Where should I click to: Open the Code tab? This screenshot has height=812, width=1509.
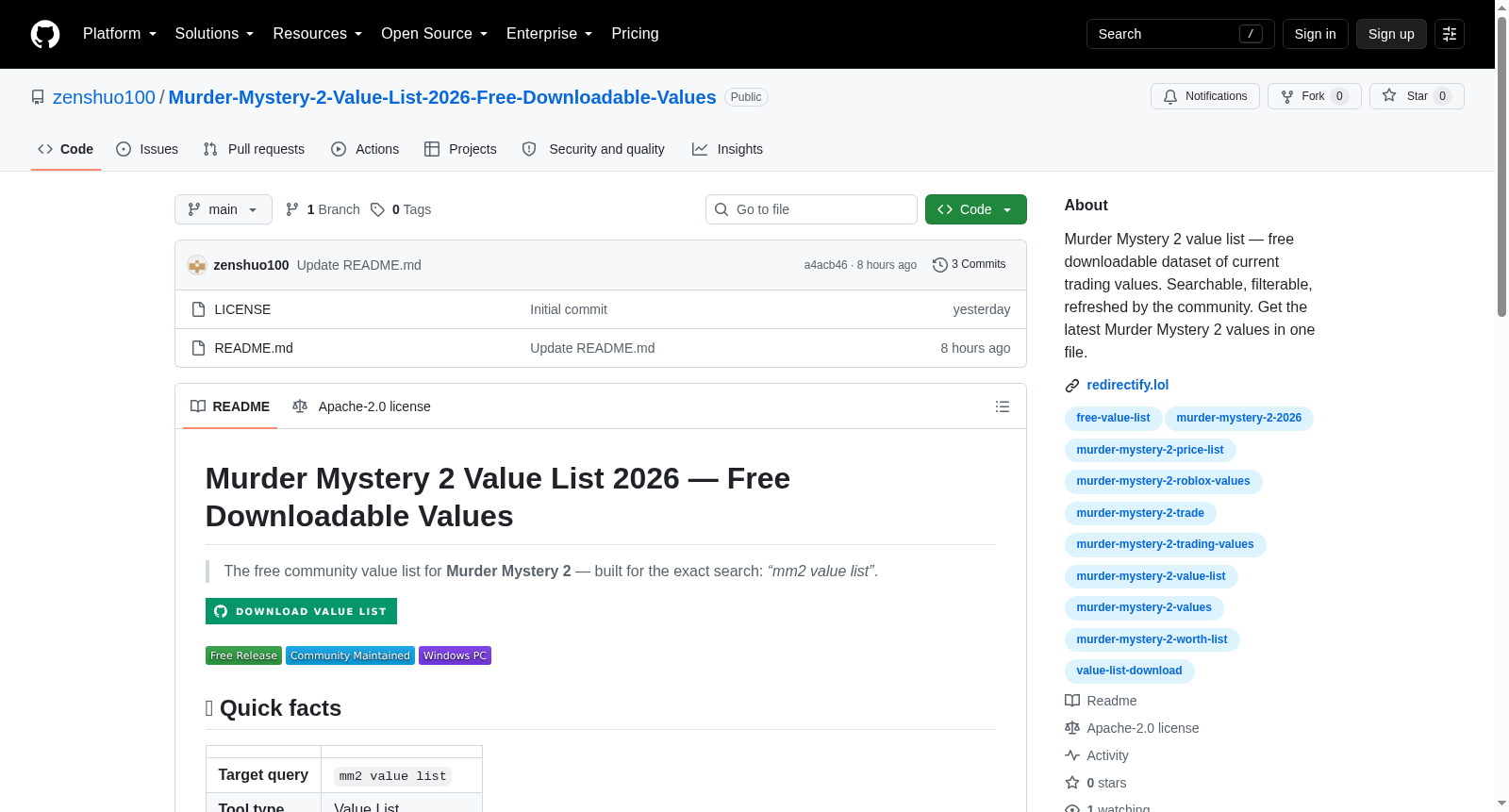click(66, 149)
